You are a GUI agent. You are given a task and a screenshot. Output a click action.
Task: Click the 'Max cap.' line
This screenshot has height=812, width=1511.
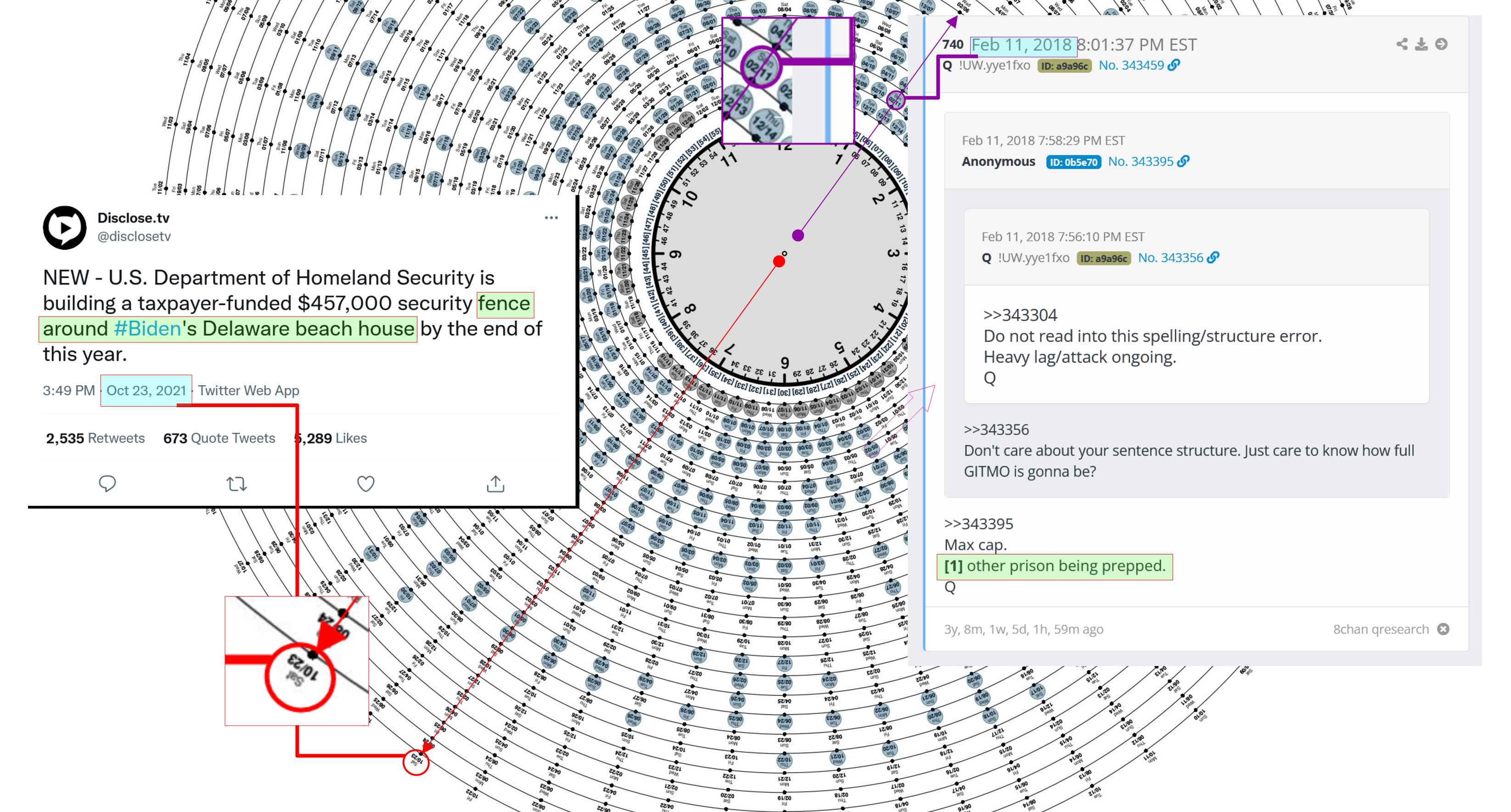975,545
